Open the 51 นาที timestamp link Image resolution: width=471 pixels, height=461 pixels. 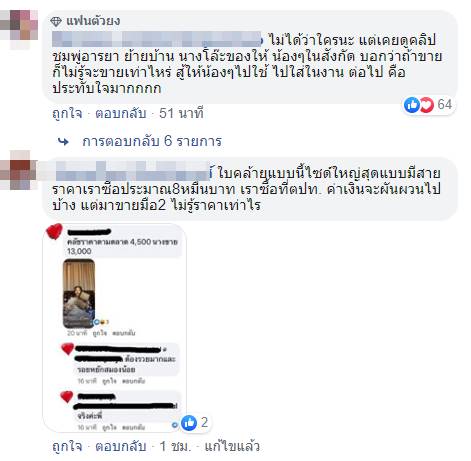tap(181, 113)
